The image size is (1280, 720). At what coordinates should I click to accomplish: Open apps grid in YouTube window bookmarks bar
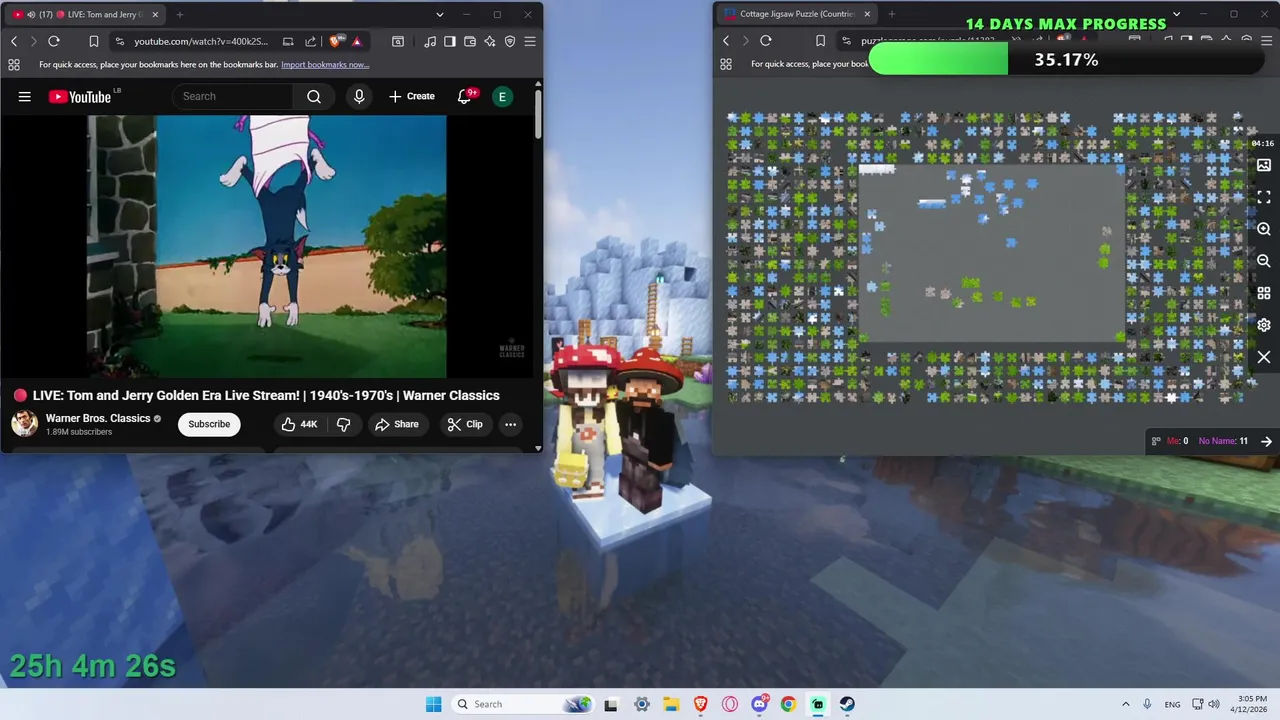14,64
